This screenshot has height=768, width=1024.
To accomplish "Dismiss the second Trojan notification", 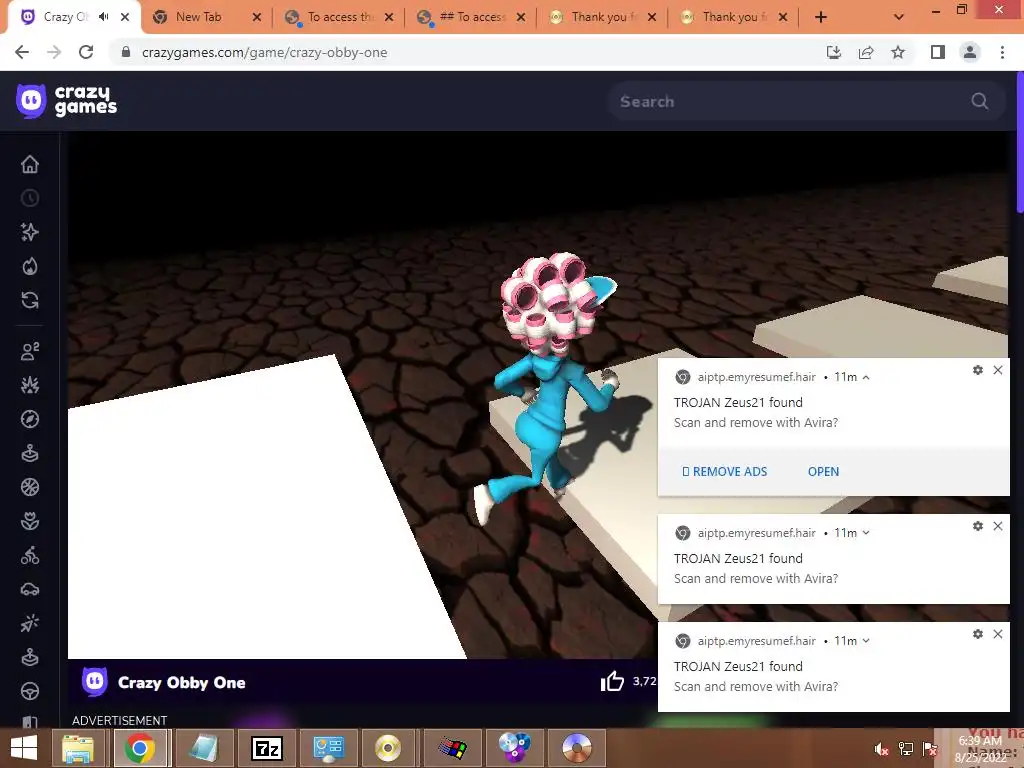I will tap(998, 526).
